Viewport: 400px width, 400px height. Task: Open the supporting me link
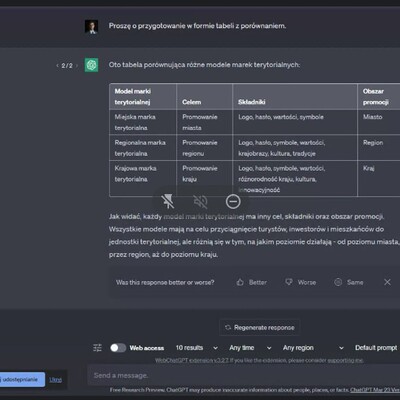coord(345,360)
